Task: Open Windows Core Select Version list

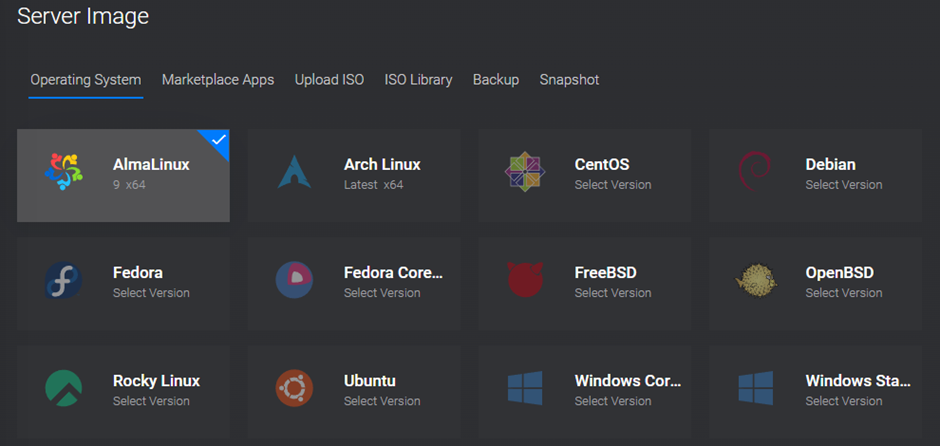Action: [613, 401]
